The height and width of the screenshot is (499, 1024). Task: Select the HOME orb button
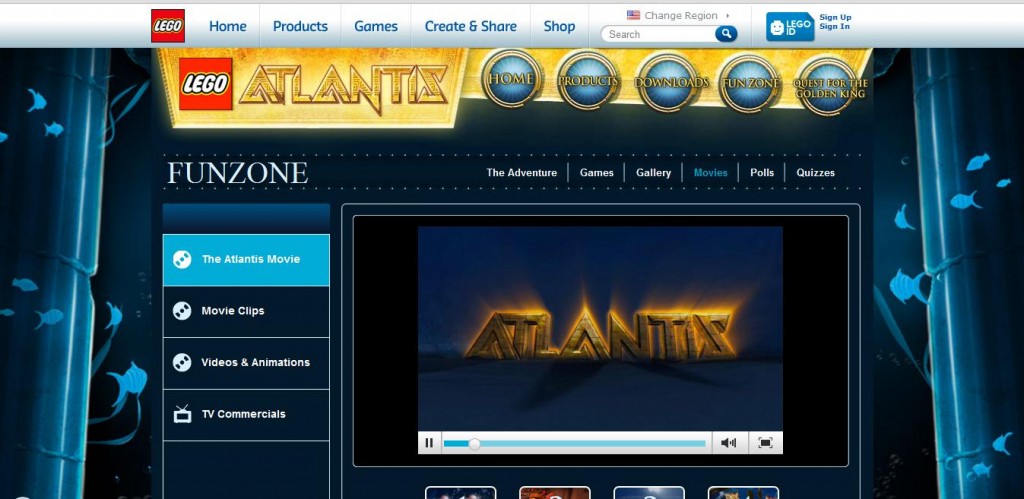(x=512, y=80)
